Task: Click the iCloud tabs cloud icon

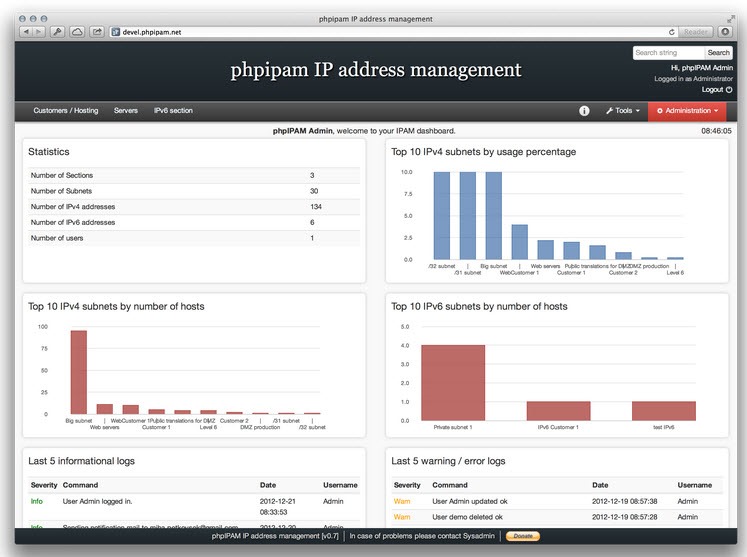Action: (77, 32)
